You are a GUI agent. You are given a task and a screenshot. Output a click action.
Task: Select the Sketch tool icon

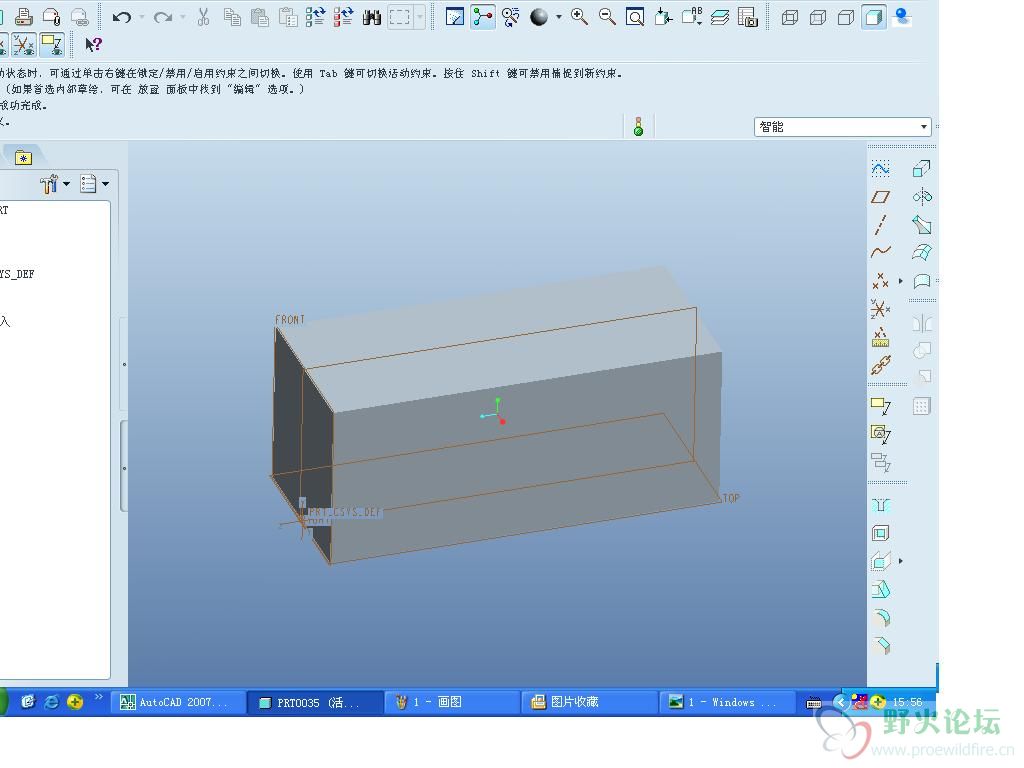coord(880,169)
